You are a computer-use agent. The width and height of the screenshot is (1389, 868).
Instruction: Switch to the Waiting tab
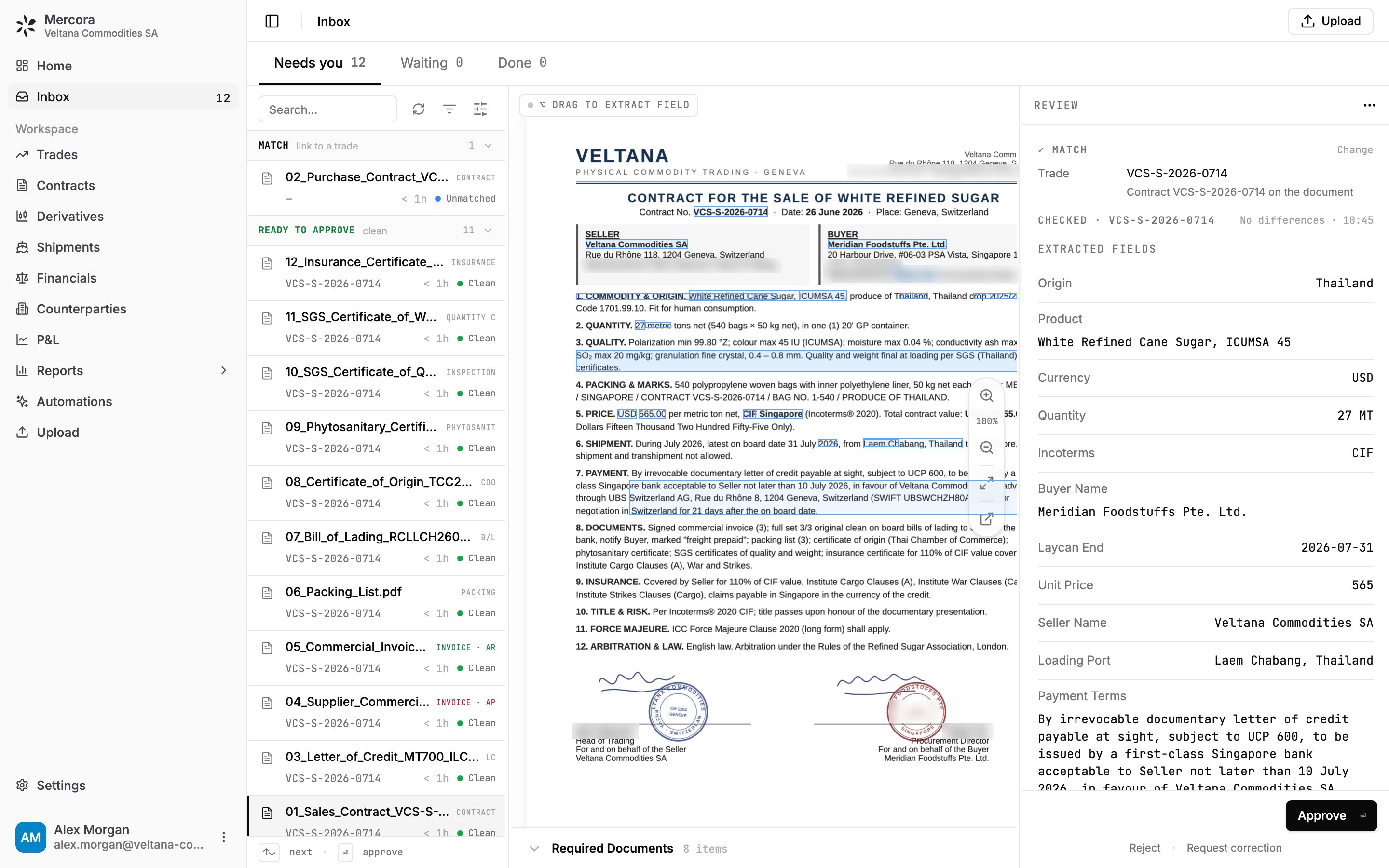click(x=432, y=63)
